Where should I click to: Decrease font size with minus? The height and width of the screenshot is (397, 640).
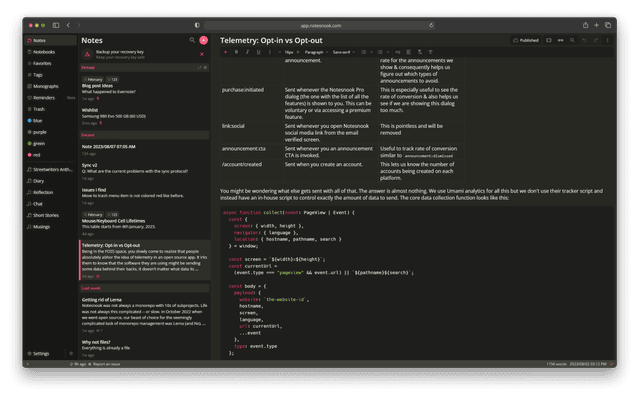(x=280, y=52)
